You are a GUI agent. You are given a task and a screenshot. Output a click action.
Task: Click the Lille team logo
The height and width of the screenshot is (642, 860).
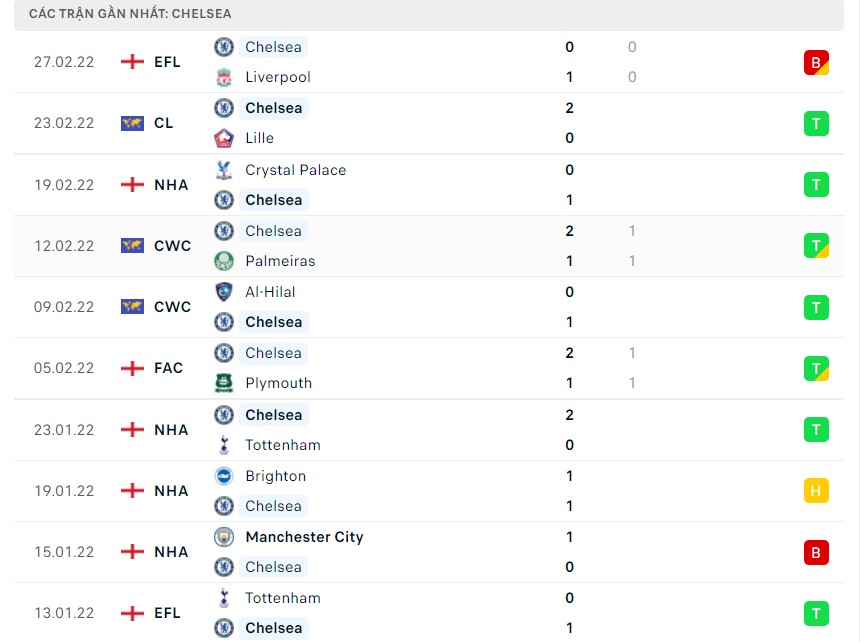pyautogui.click(x=224, y=138)
